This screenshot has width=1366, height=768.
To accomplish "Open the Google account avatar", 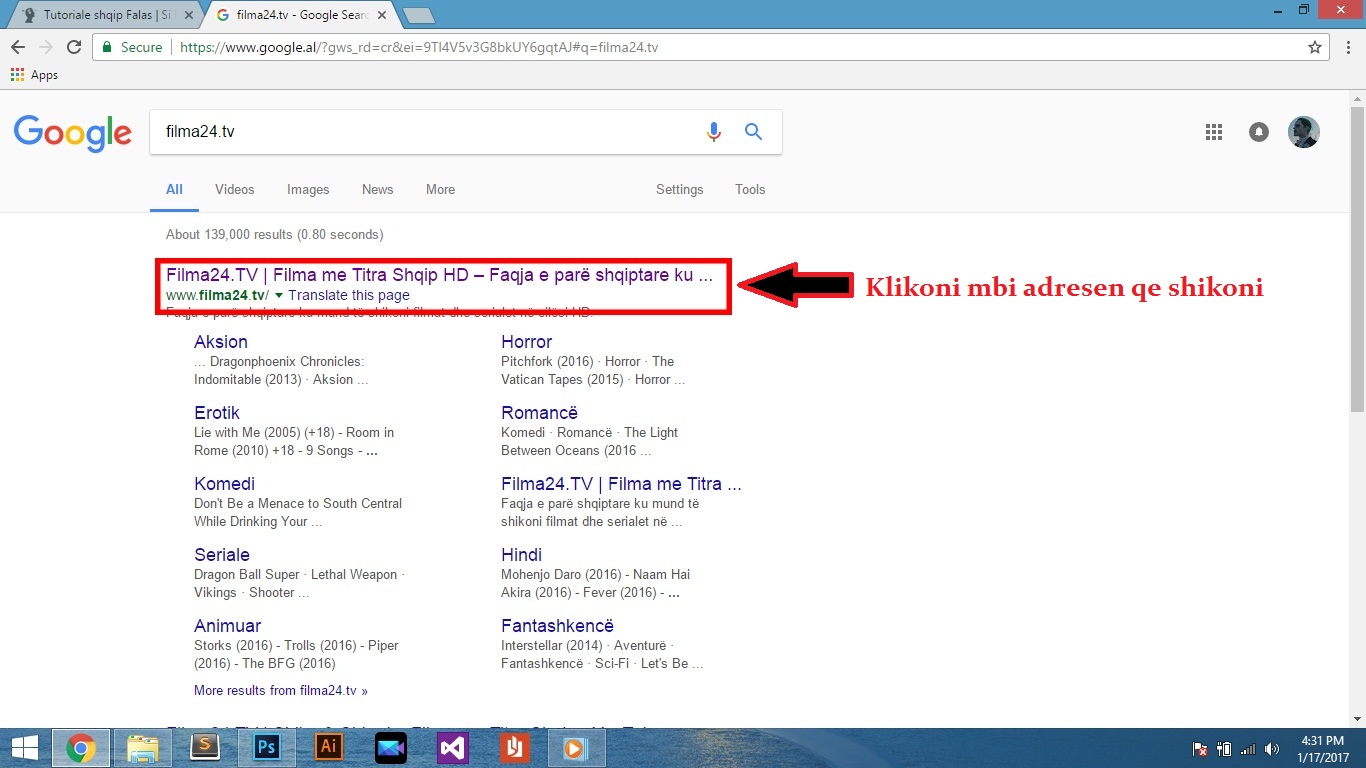I will (x=1304, y=132).
